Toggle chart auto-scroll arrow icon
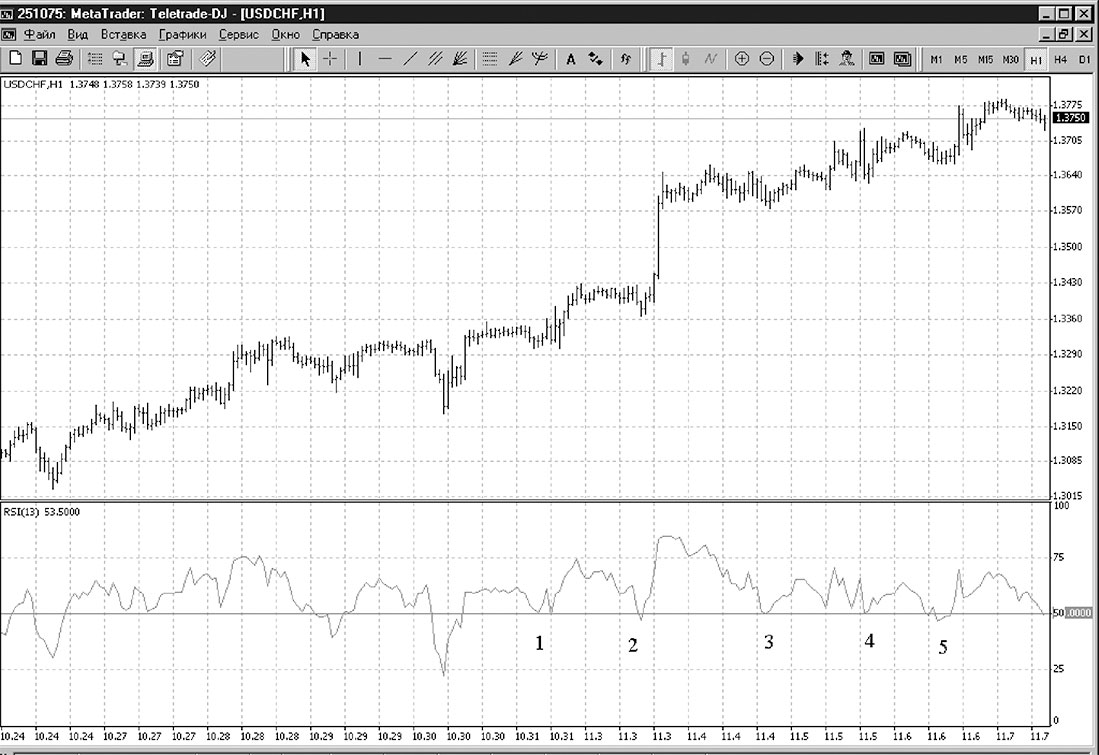 798,59
